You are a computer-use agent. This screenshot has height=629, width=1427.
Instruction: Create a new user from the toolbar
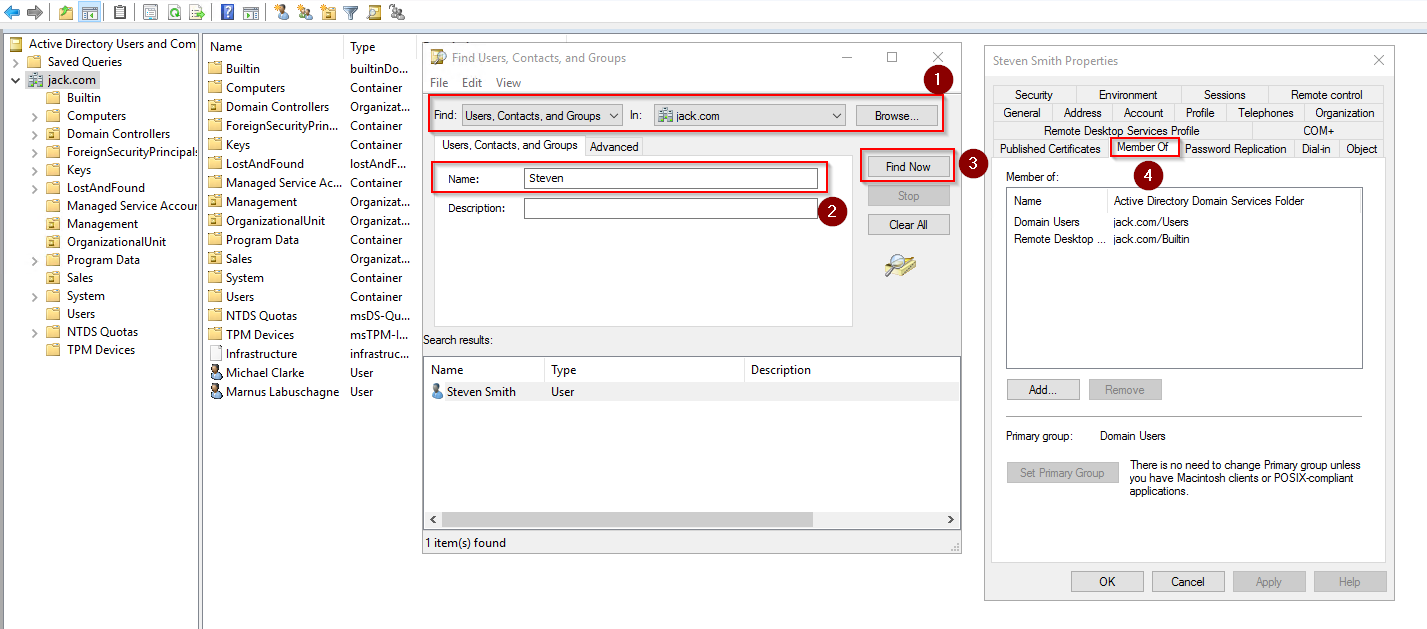point(282,12)
